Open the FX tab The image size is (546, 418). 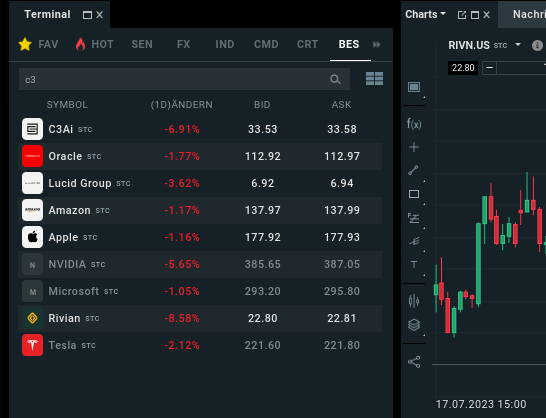[184, 44]
